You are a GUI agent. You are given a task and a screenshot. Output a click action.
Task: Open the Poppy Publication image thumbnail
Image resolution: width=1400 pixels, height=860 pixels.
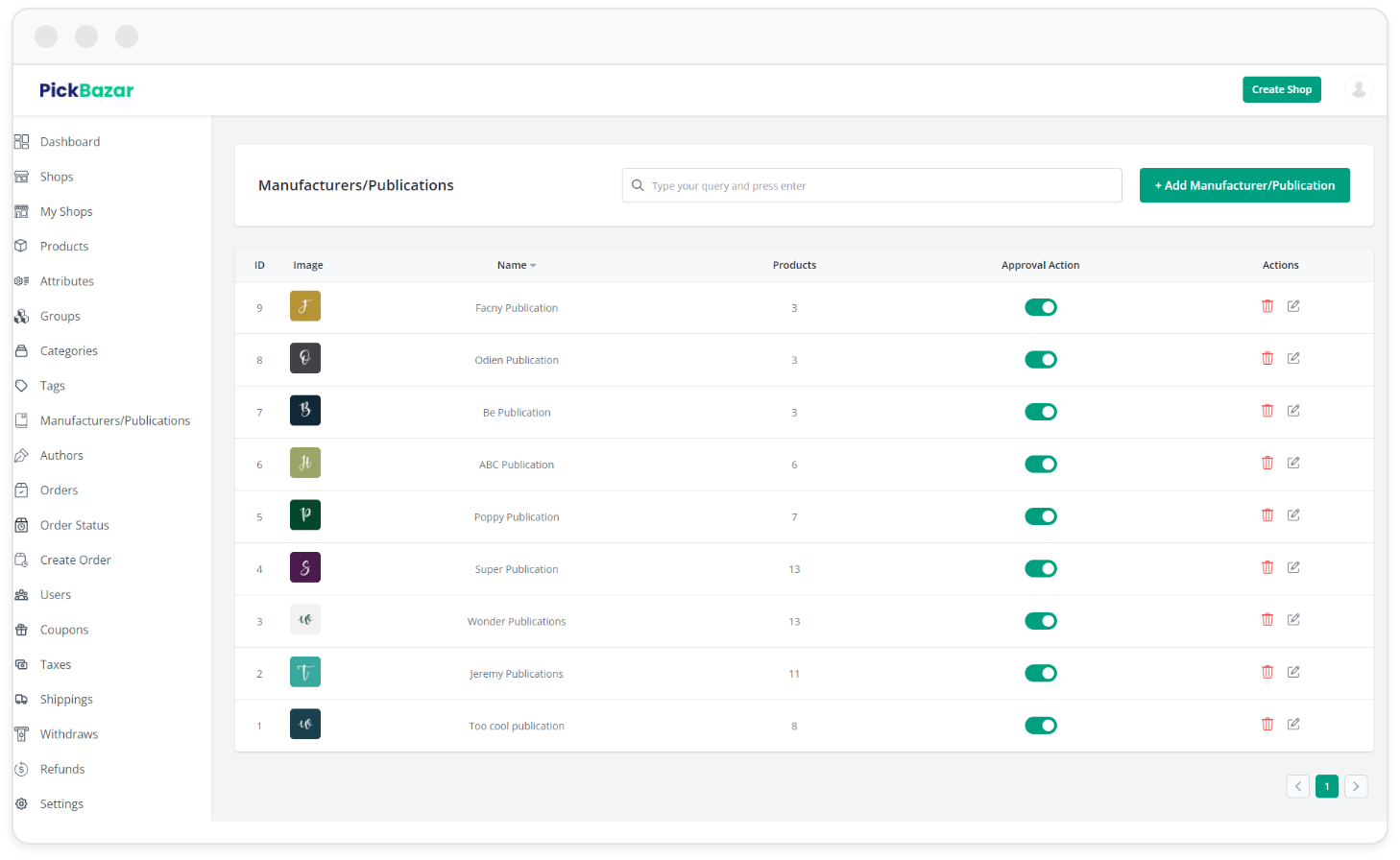click(305, 515)
